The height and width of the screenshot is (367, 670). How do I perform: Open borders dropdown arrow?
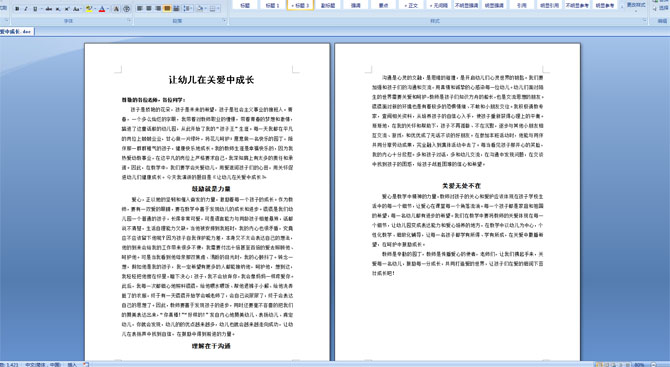(x=219, y=9)
